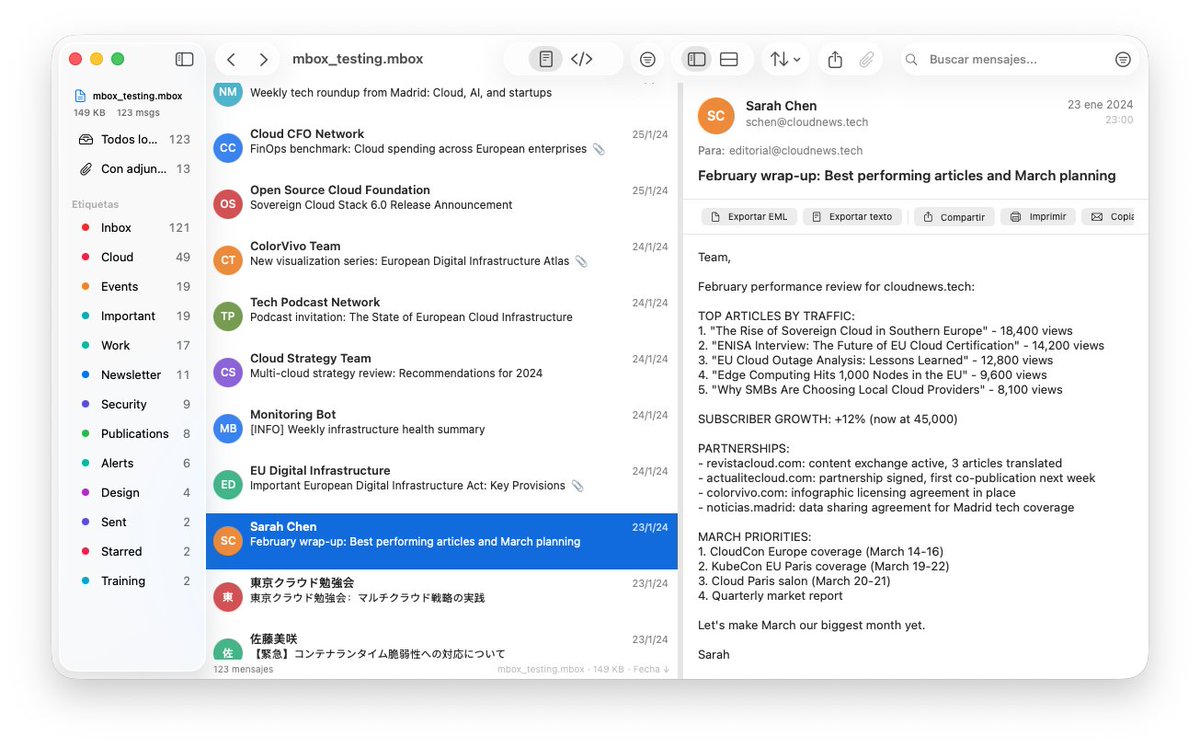Image resolution: width=1200 pixels, height=747 pixels.
Task: Open ColorVivo Team visualization series message
Action: (x=441, y=260)
